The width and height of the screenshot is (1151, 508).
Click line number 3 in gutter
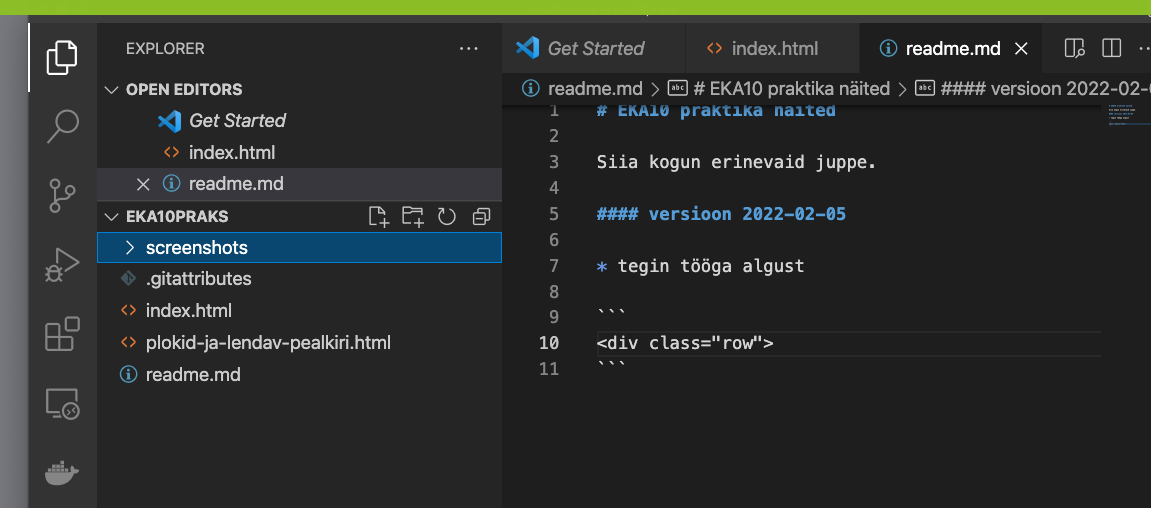(x=554, y=162)
